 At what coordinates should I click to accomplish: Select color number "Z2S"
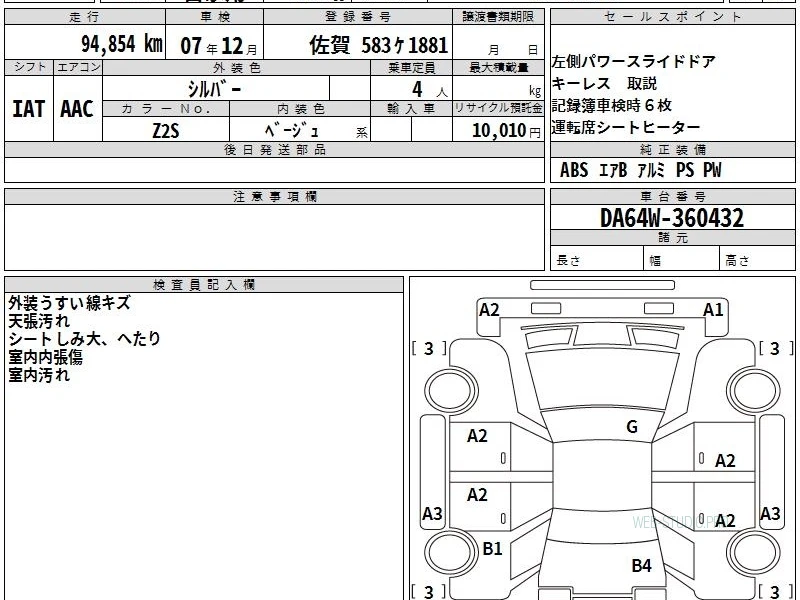point(166,131)
